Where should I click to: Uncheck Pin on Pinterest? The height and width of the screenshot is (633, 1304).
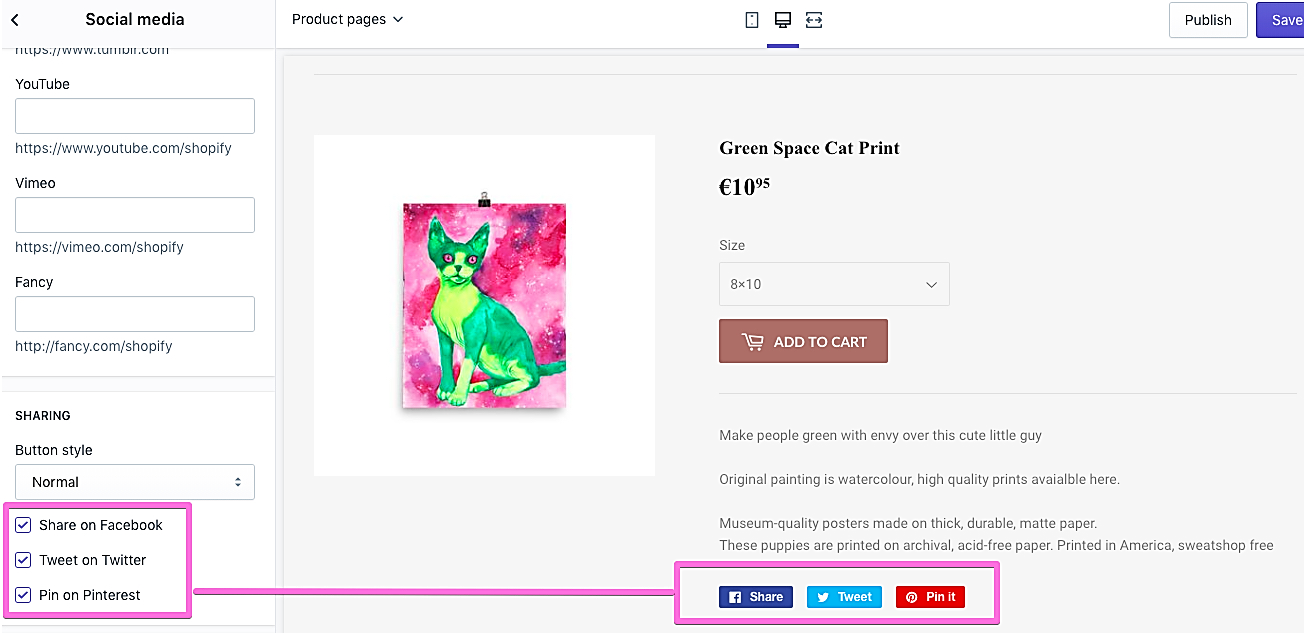[23, 595]
